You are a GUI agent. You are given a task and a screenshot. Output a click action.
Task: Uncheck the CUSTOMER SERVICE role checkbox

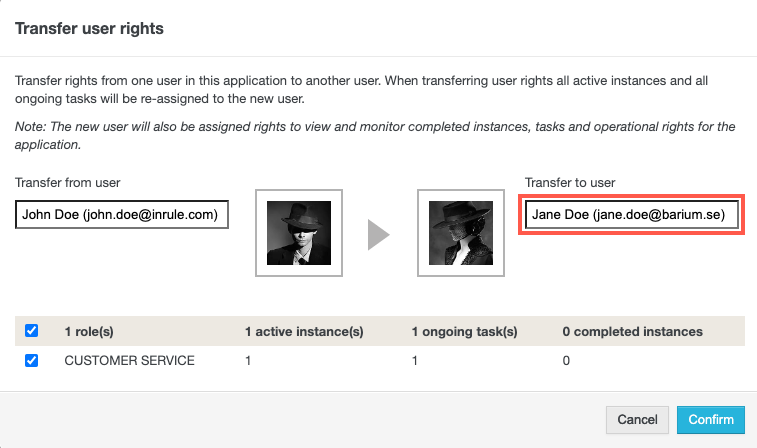coord(31,361)
